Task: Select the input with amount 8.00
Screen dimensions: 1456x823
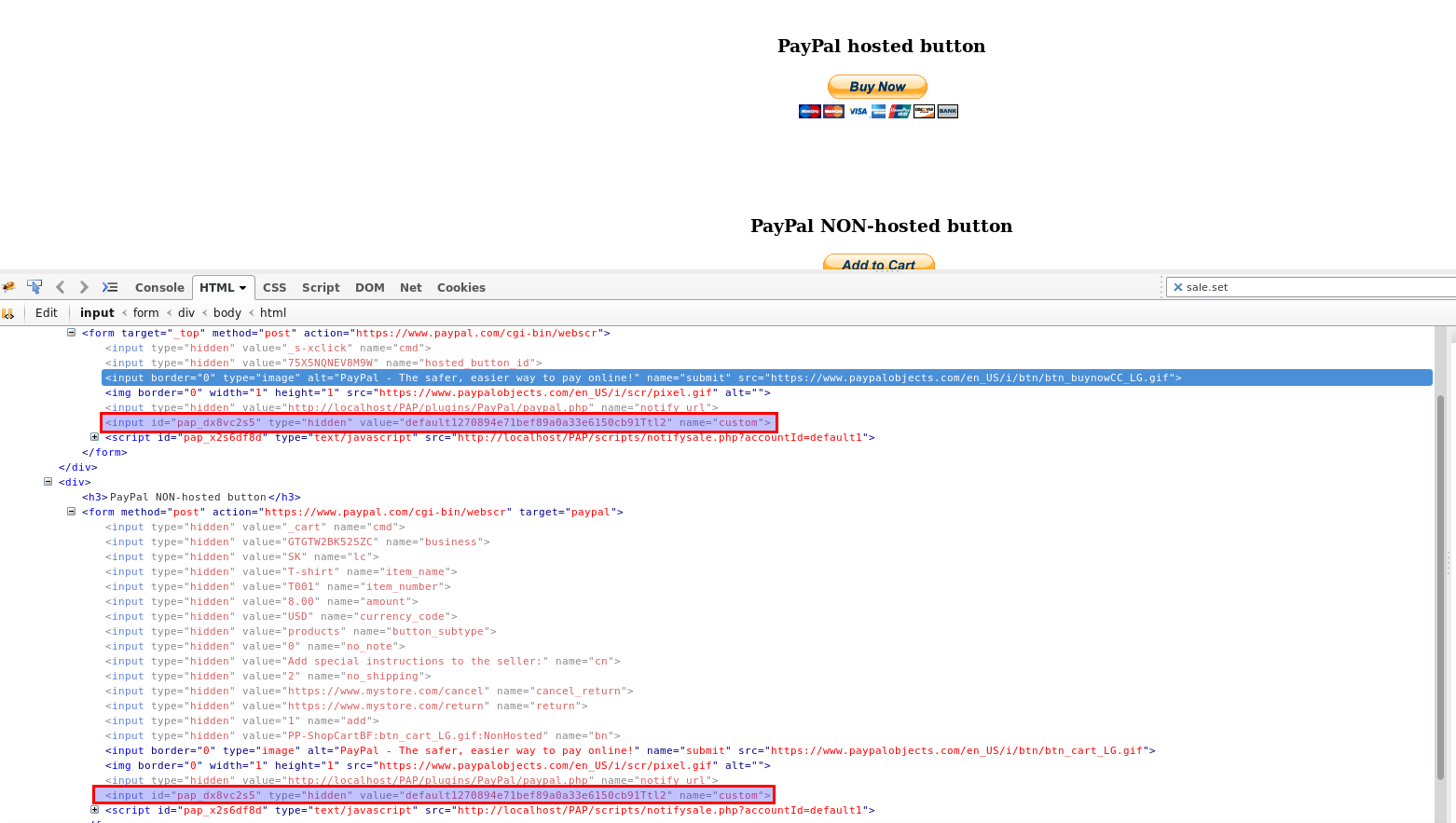Action: [261, 601]
